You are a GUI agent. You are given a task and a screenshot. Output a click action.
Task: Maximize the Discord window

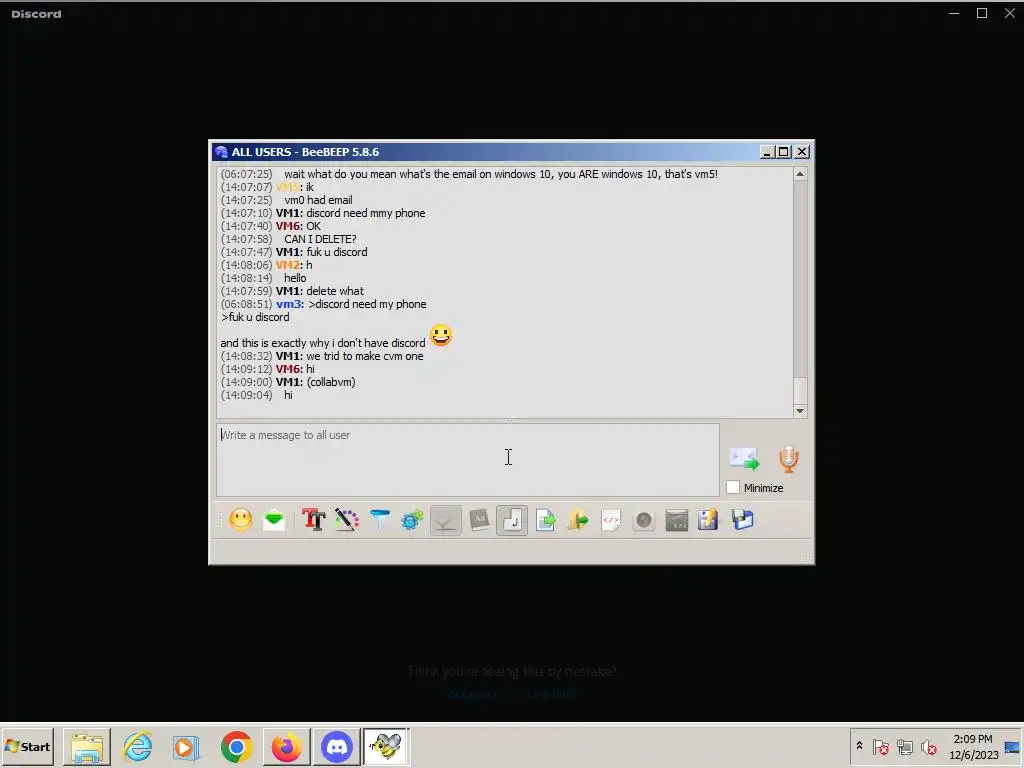pos(982,13)
